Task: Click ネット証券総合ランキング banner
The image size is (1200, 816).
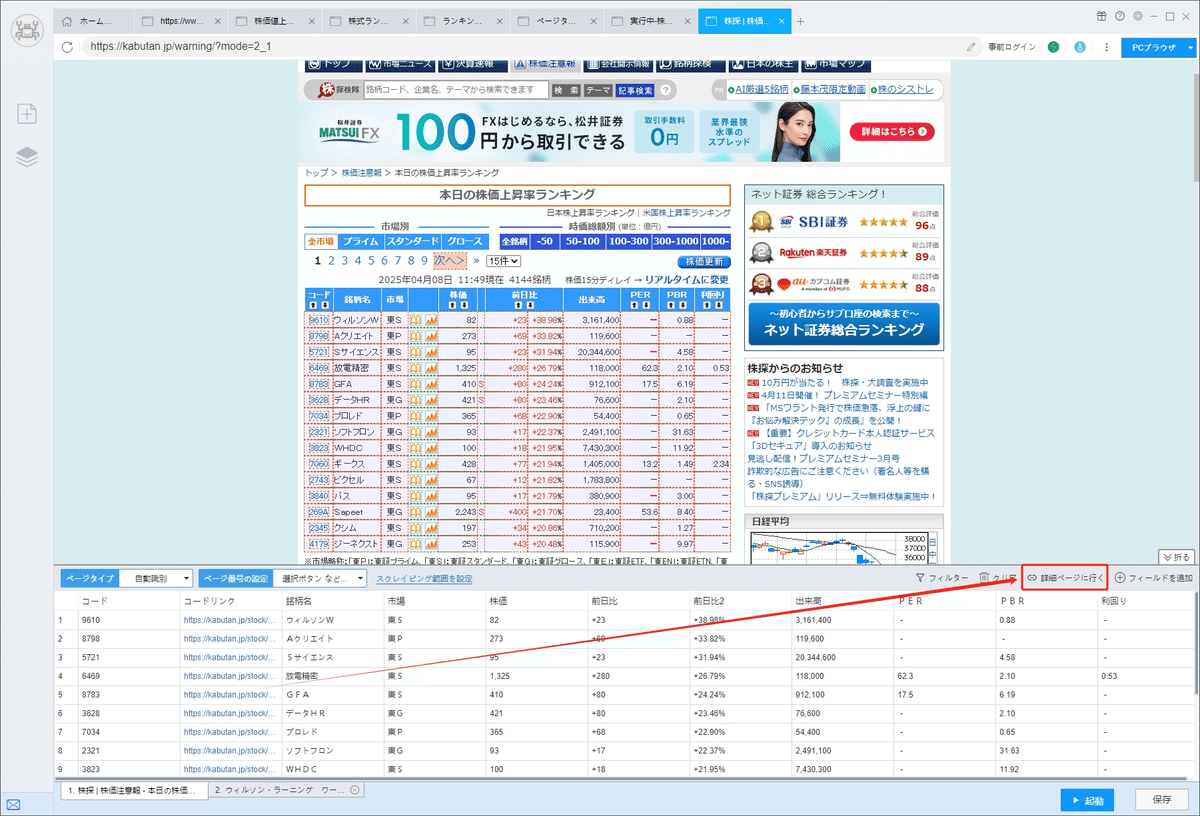Action: click(x=843, y=323)
